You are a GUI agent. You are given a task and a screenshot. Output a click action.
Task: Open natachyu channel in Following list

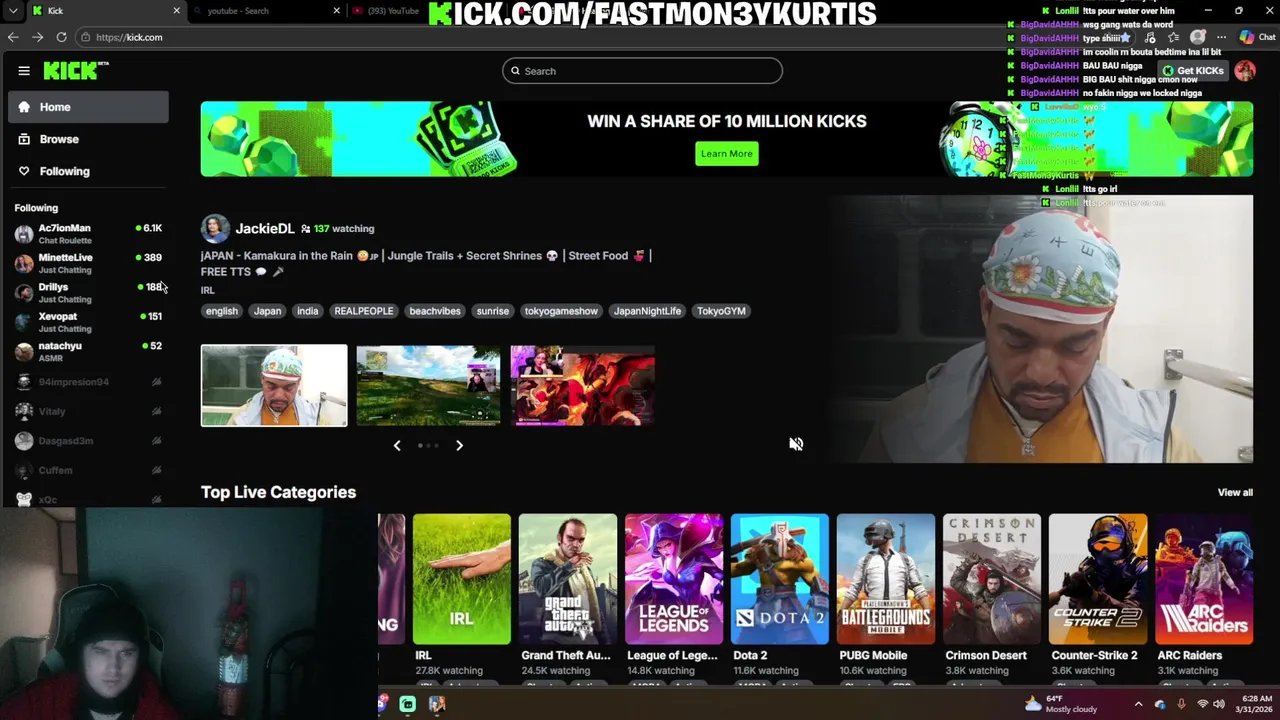(x=88, y=351)
